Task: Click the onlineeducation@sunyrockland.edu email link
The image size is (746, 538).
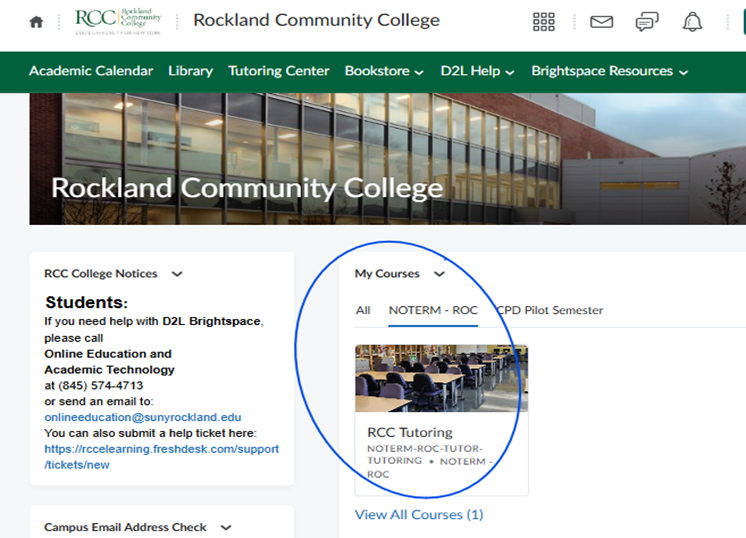Action: pyautogui.click(x=143, y=417)
